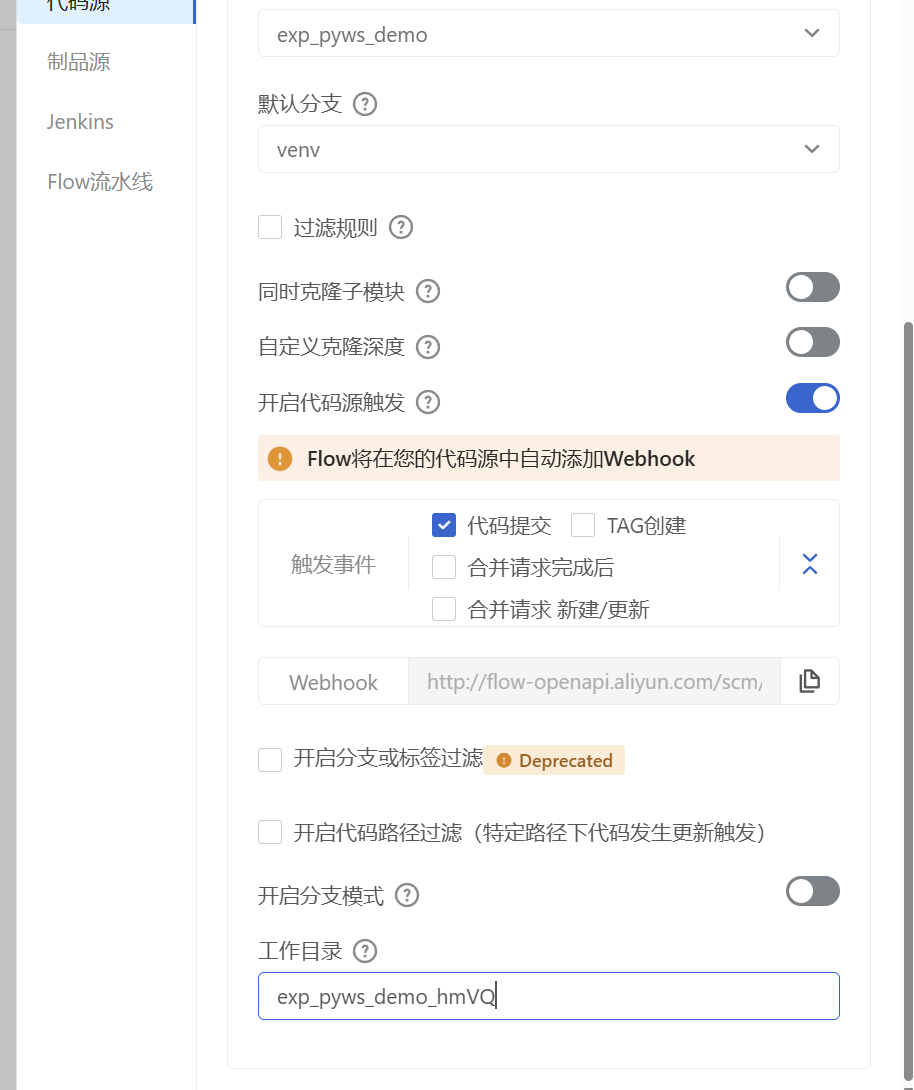Click help icon beside 自定义克隆深度
This screenshot has height=1090, width=914.
coord(428,347)
